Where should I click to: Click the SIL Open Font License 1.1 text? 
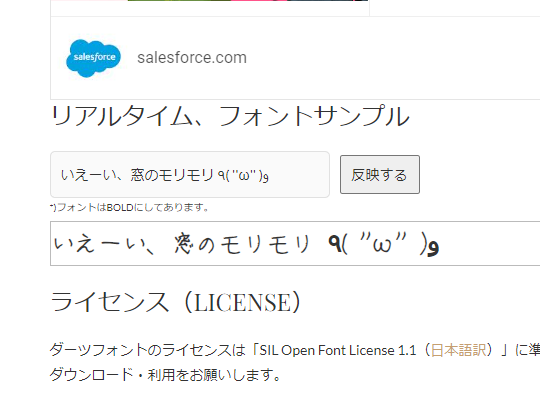click(338, 350)
